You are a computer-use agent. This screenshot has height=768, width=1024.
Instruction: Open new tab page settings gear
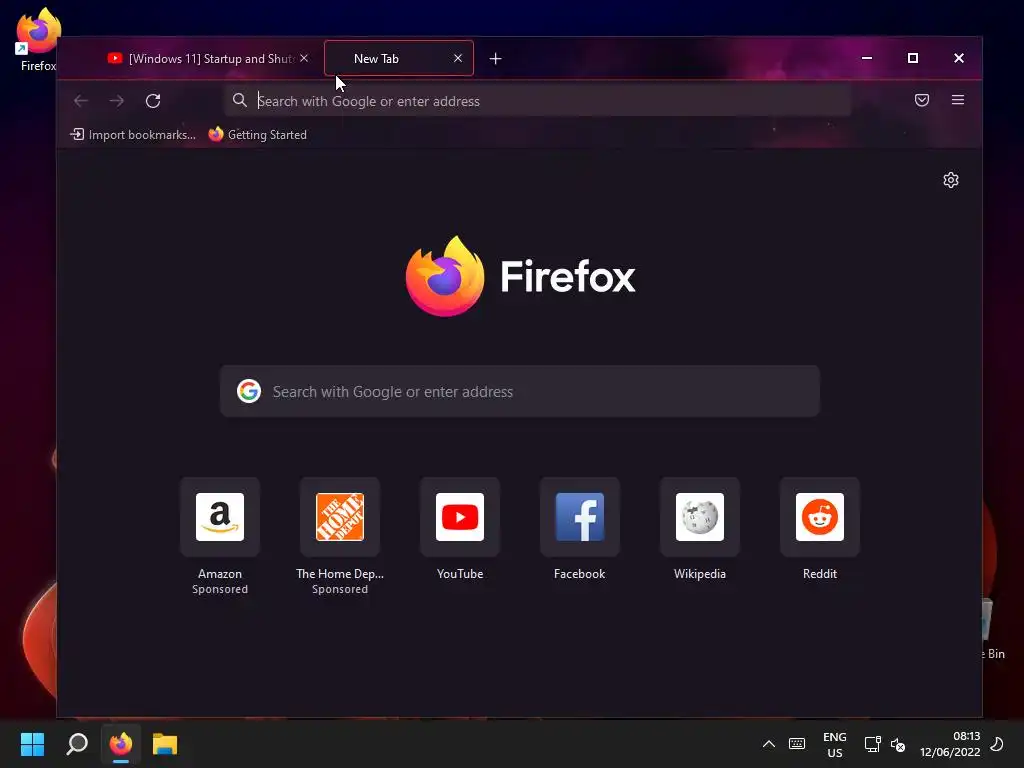click(x=951, y=180)
